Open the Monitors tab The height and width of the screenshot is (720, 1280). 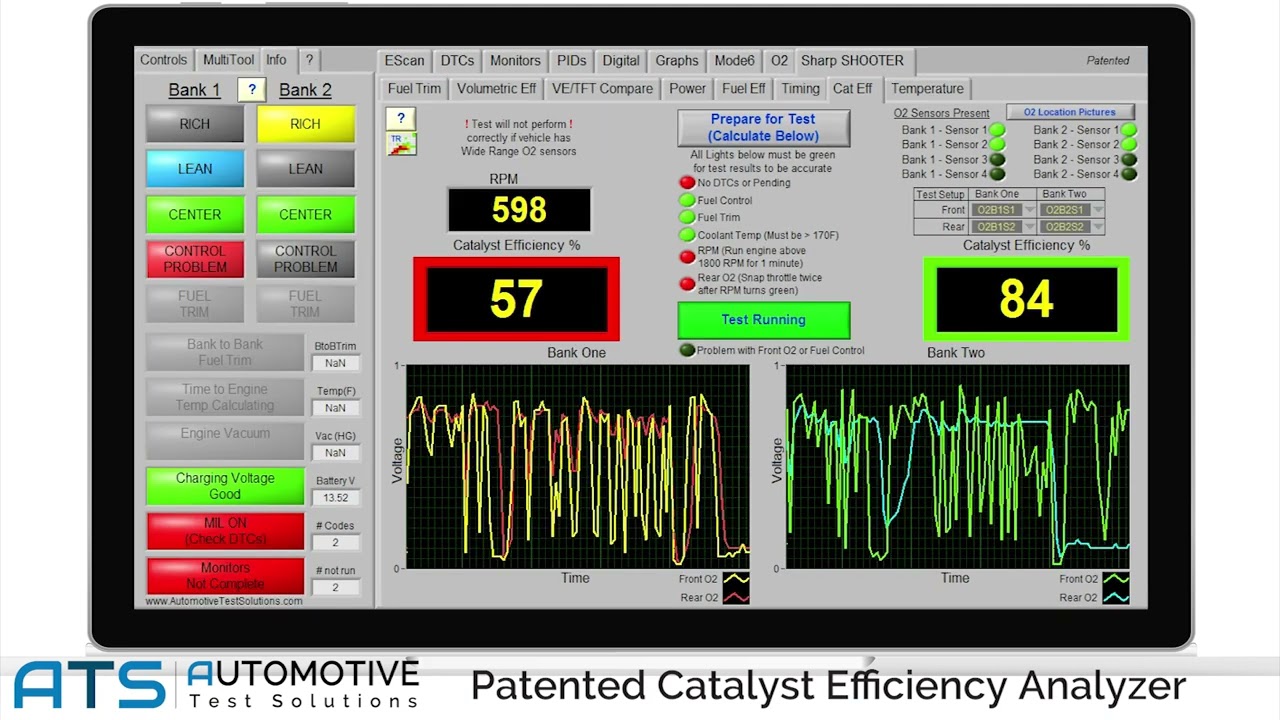click(515, 61)
